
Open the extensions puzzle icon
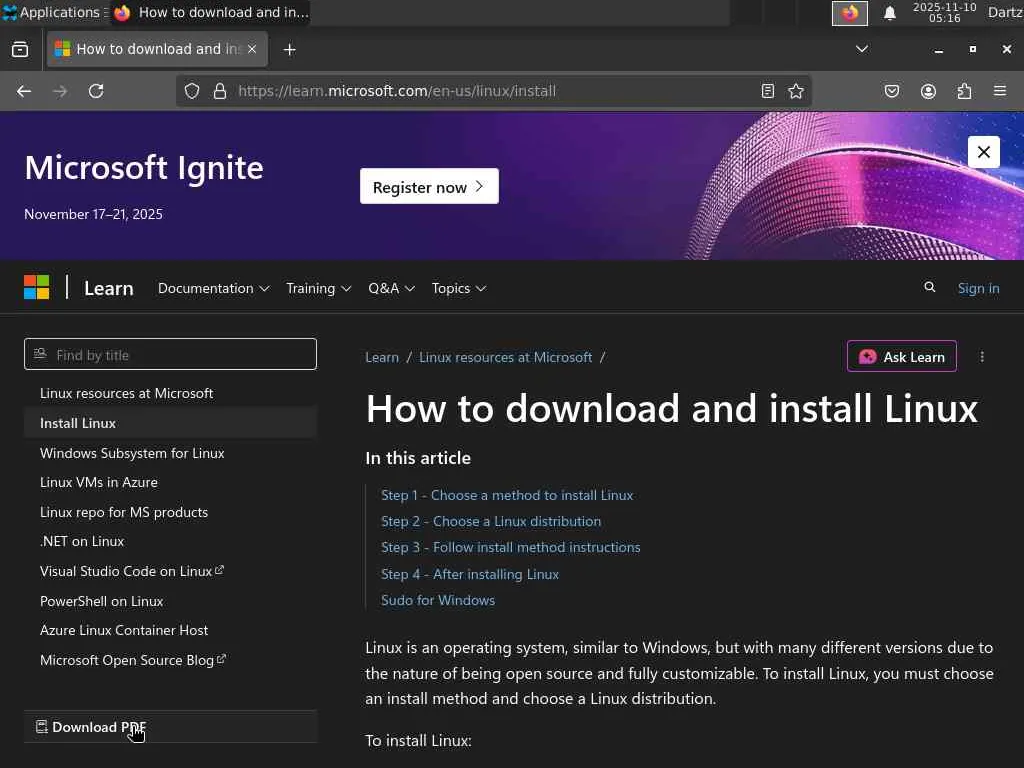tap(964, 91)
